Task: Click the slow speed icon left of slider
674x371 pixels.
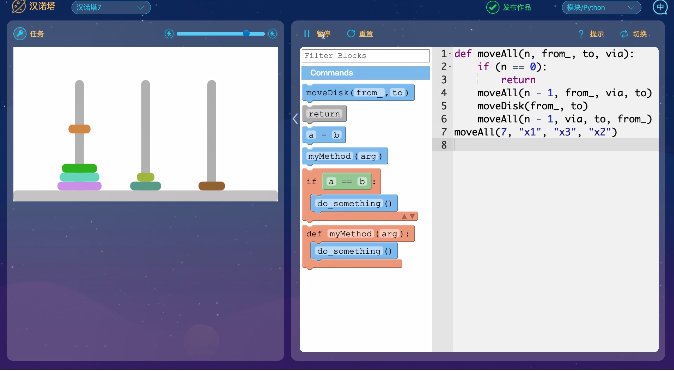Action: point(169,34)
